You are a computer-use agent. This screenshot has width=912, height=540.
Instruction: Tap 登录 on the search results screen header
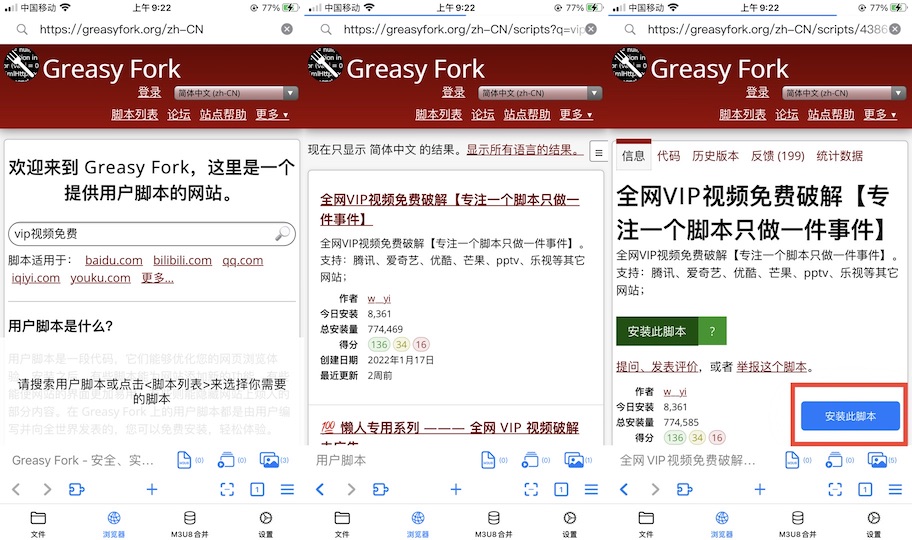tap(454, 93)
